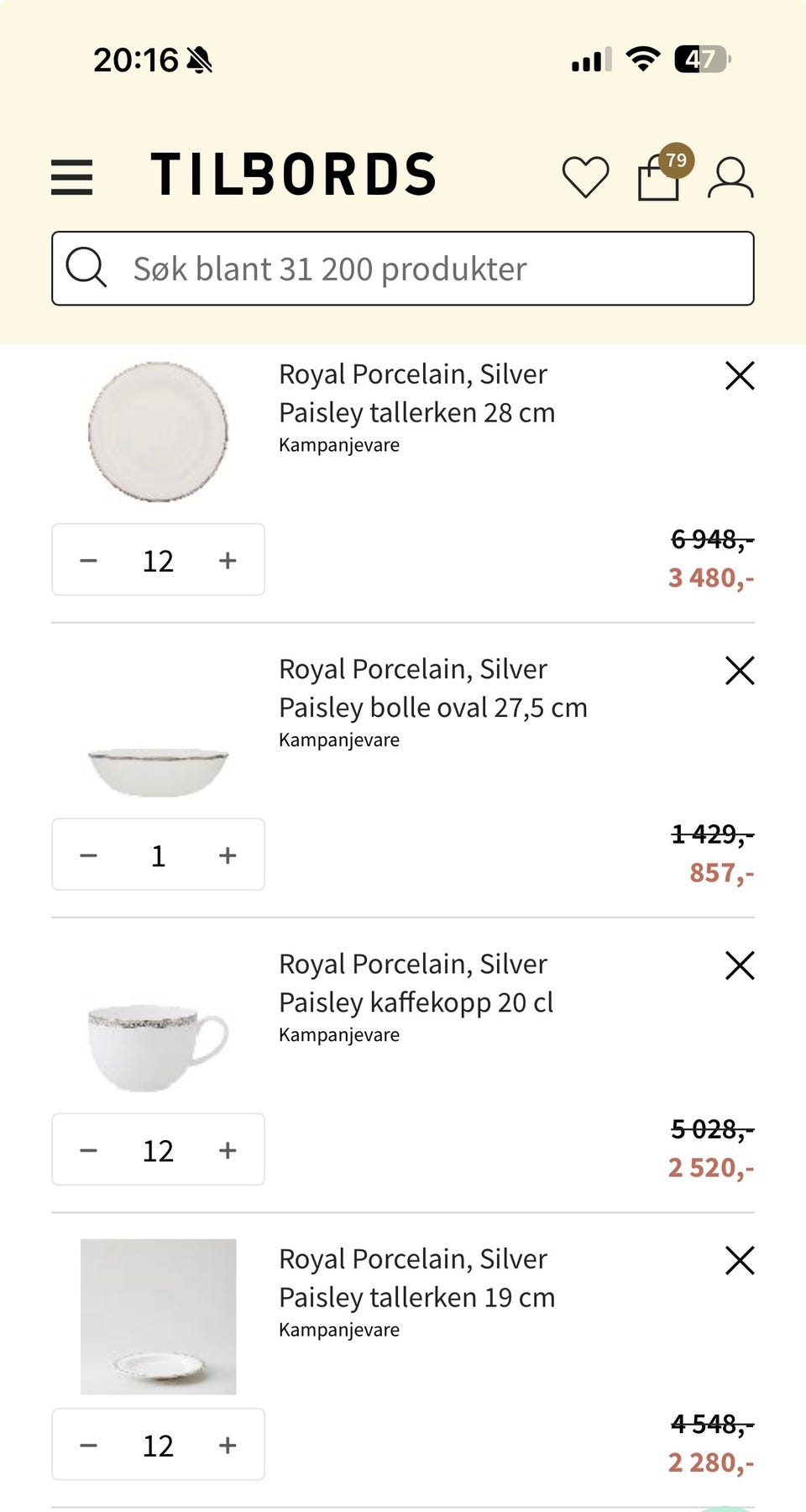Viewport: 806px width, 1512px height.
Task: Open the Paisley bolle oval 27,5 cm title
Action: click(x=432, y=688)
